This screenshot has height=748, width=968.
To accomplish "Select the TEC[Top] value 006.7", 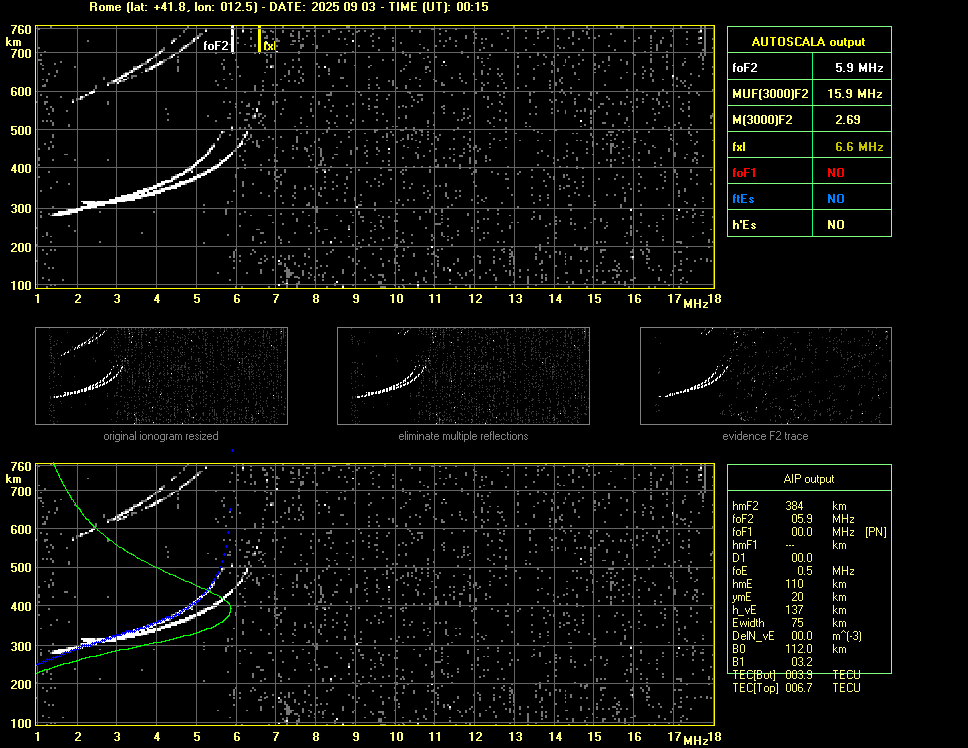I will point(799,688).
